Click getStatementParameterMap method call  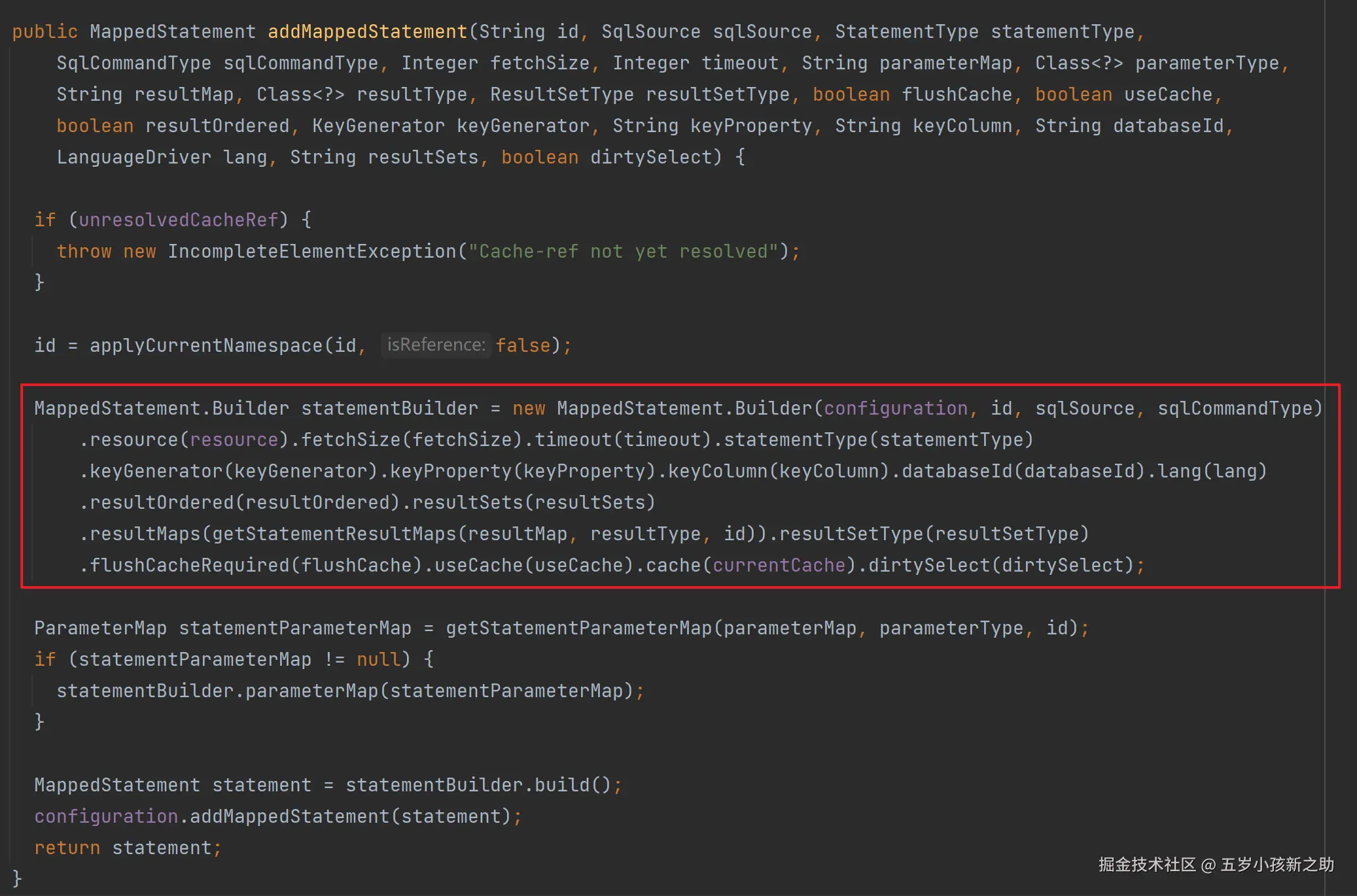pyautogui.click(x=578, y=628)
